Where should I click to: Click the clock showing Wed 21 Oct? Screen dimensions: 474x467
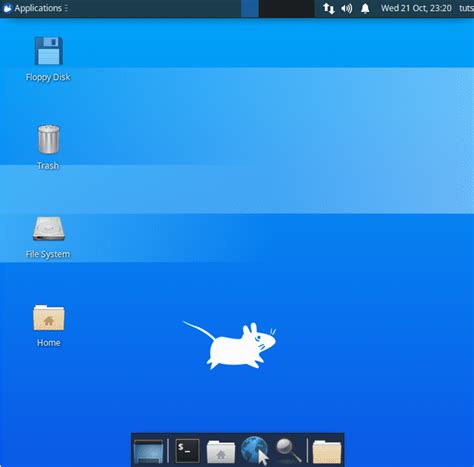click(x=416, y=8)
